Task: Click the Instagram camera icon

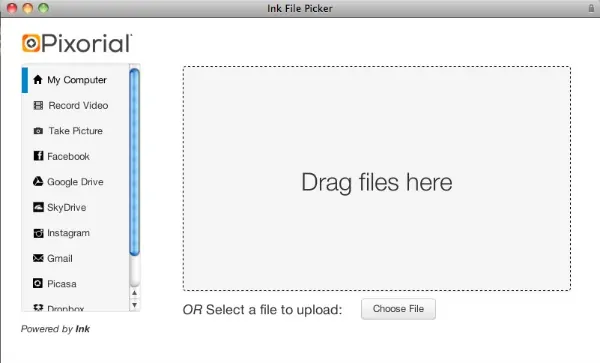Action: click(x=38, y=233)
